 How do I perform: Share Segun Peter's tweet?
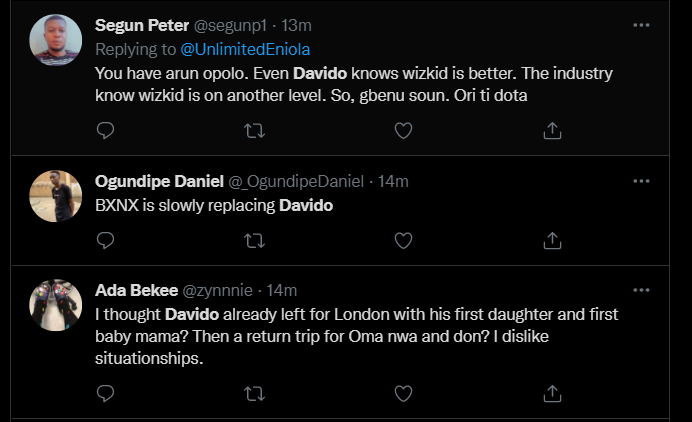pos(551,130)
